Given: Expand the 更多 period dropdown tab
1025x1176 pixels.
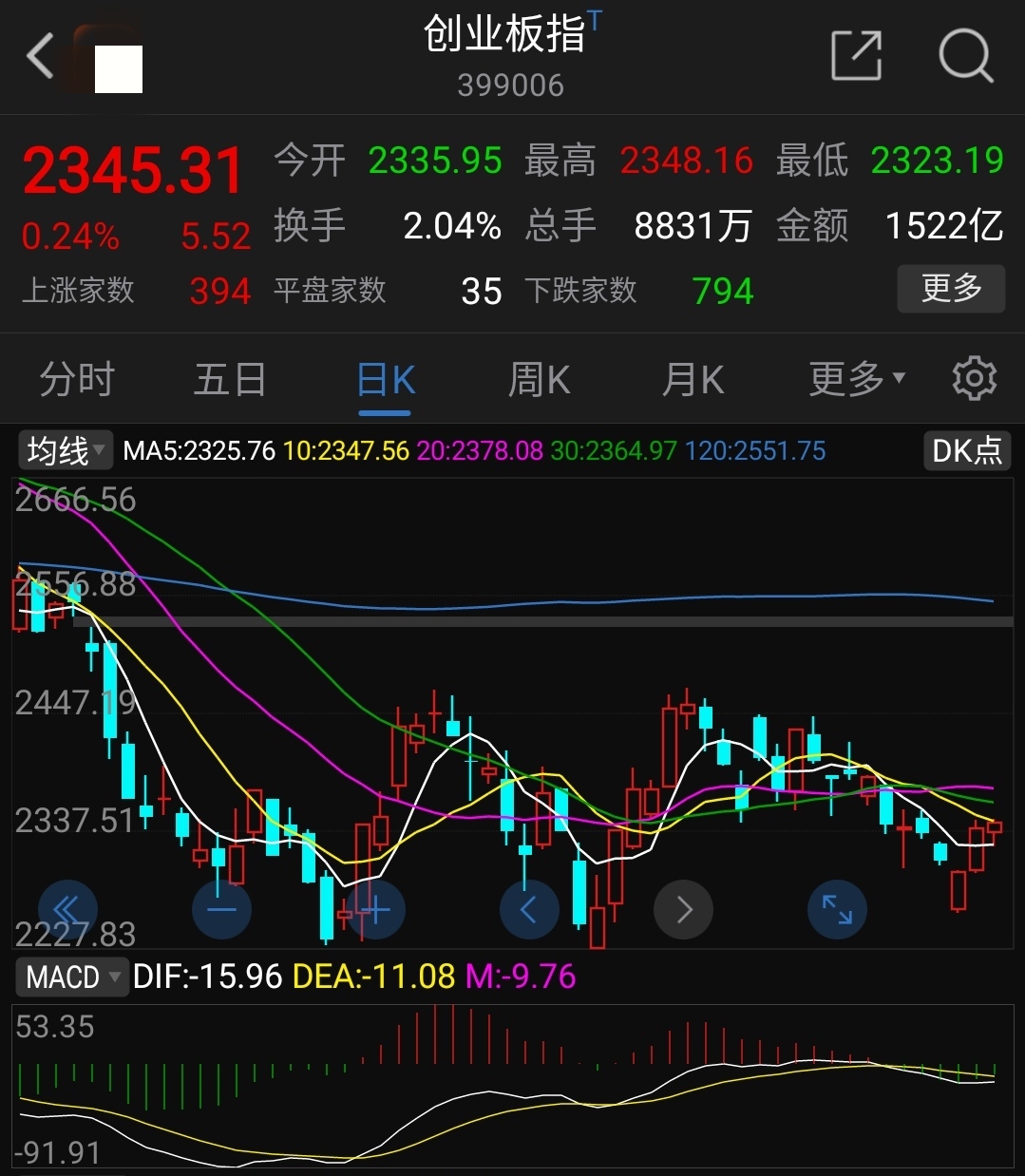Looking at the screenshot, I should point(857,379).
